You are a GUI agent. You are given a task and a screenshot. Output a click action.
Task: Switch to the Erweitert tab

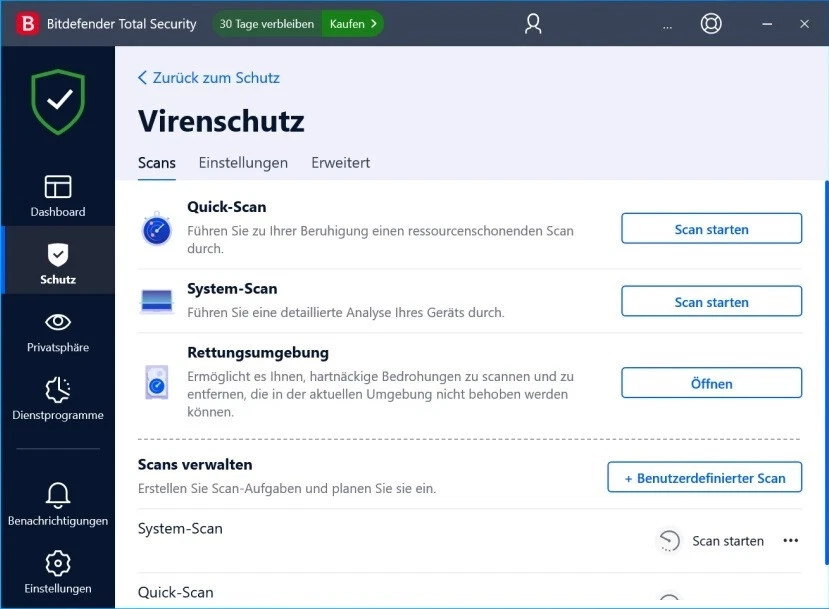click(x=340, y=162)
